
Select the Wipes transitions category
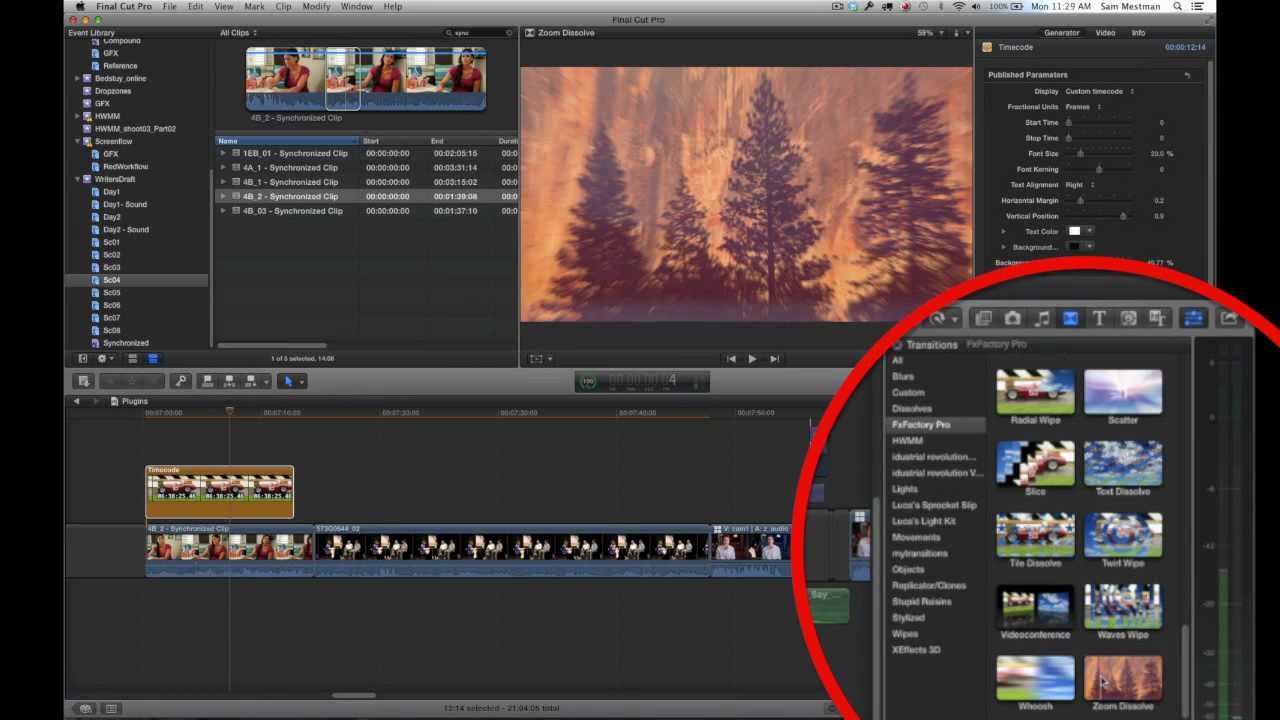point(905,634)
